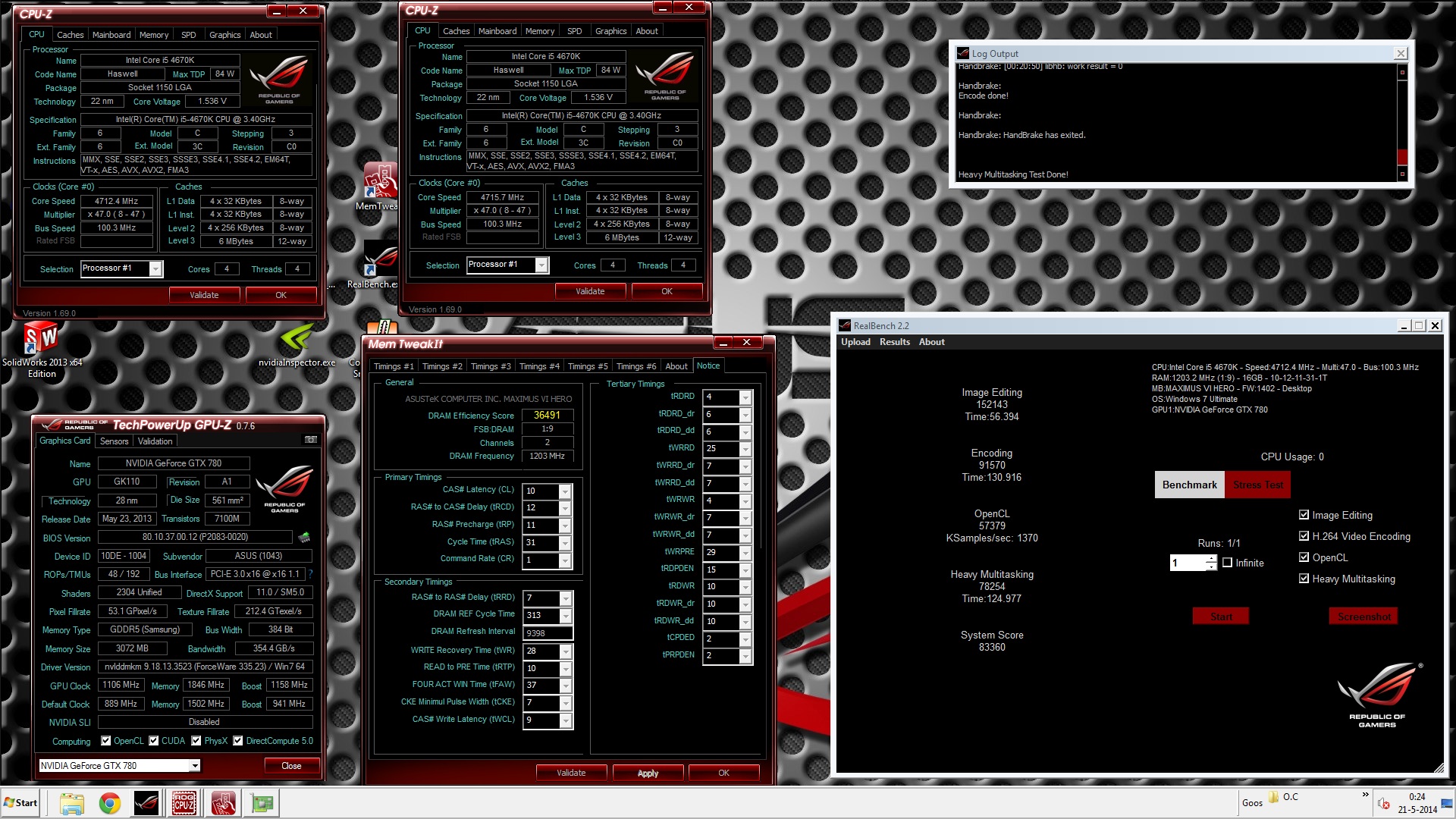Open the RAS# to CAS# Delay (tRCD) dropdown
Screen dimensions: 1456x819
pos(565,508)
